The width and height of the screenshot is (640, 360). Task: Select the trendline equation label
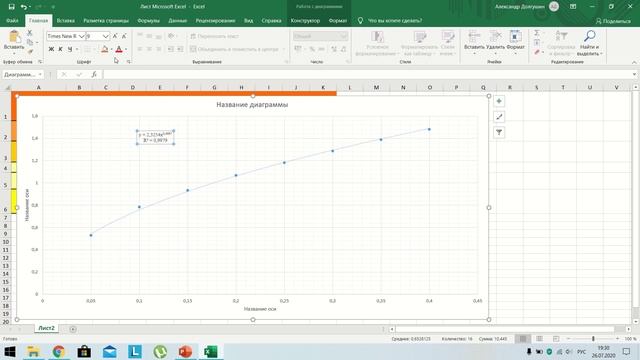click(x=155, y=137)
